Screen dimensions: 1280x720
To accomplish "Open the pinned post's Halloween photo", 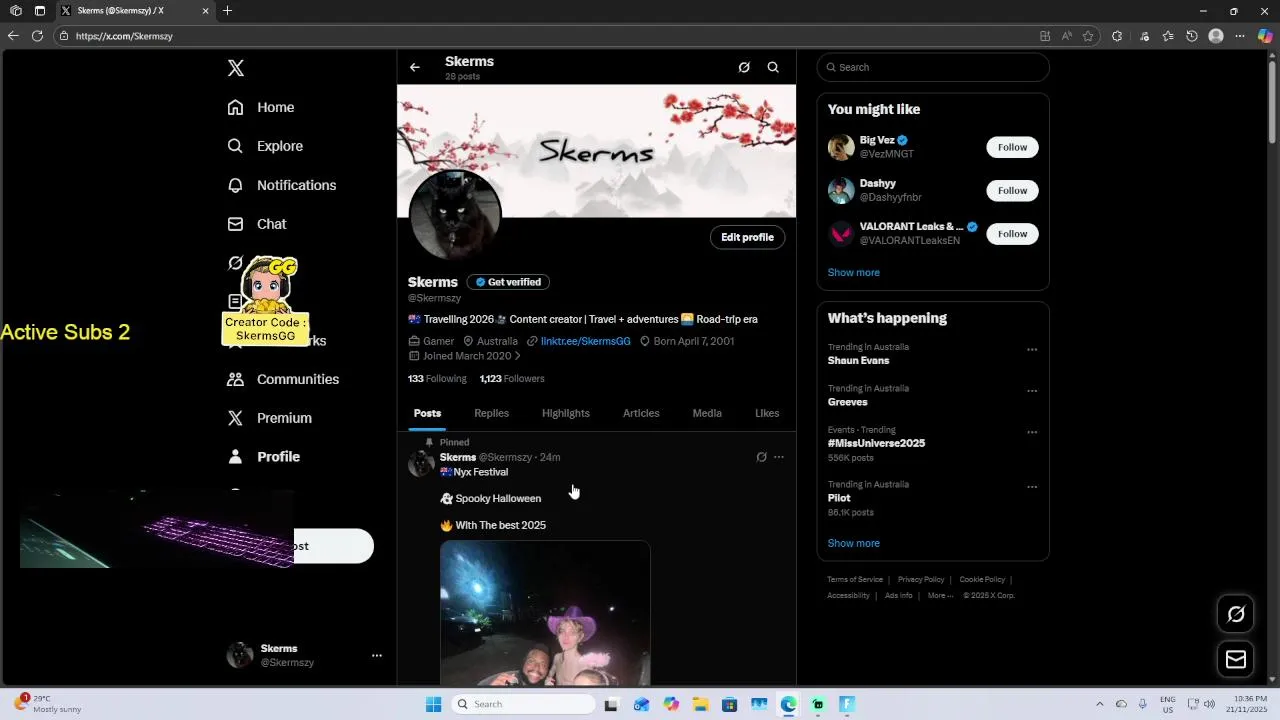I will pos(545,613).
